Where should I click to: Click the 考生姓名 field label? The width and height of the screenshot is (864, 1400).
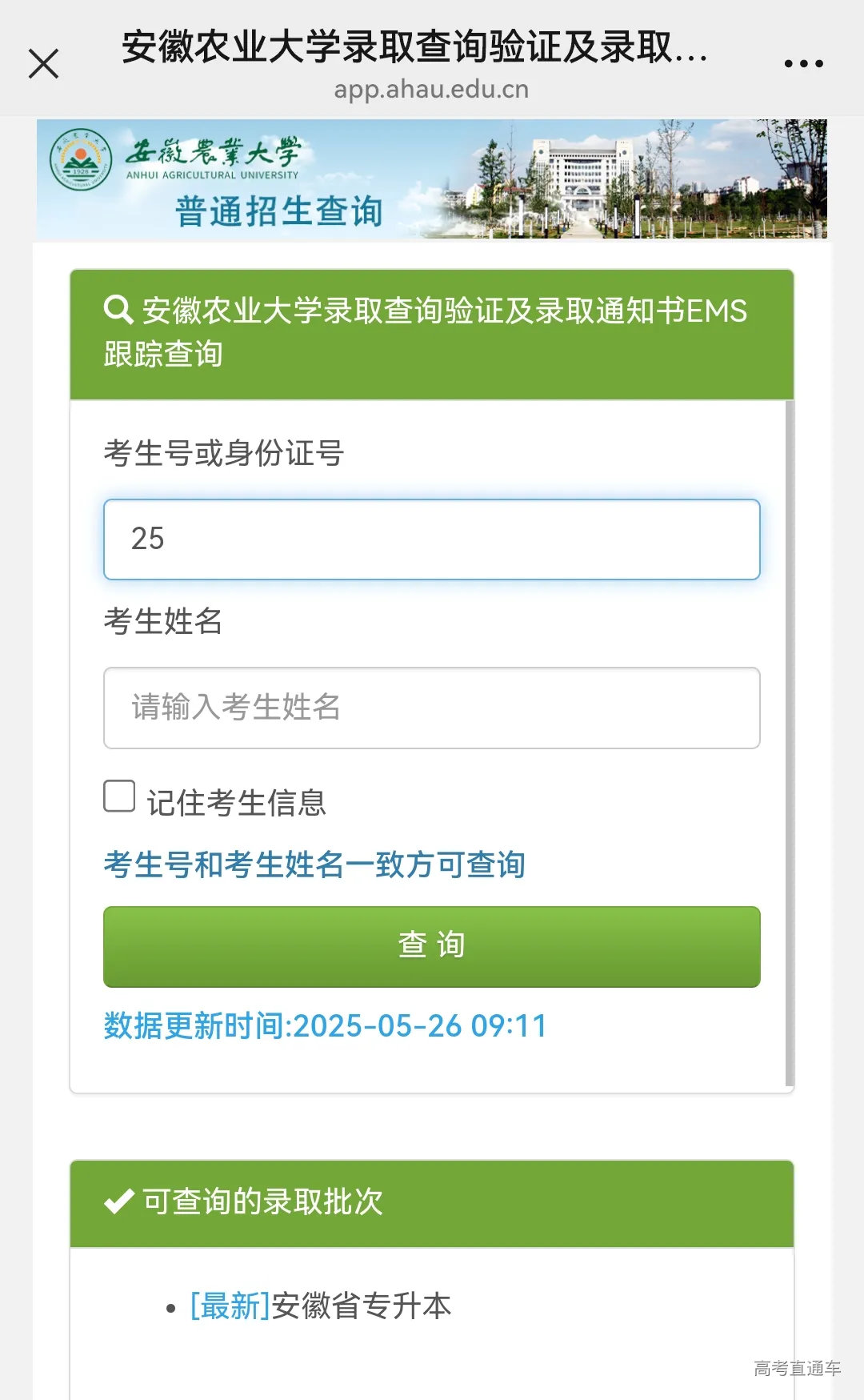pyautogui.click(x=164, y=620)
